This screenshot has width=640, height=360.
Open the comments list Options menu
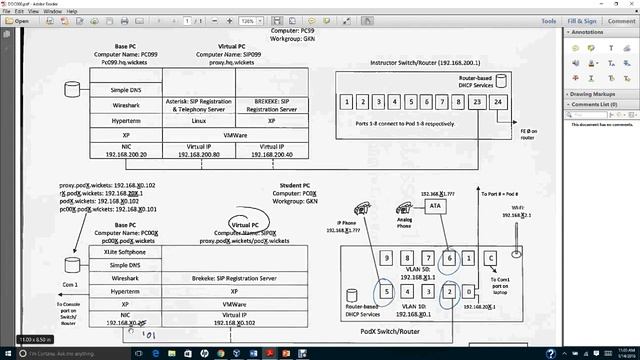click(632, 115)
